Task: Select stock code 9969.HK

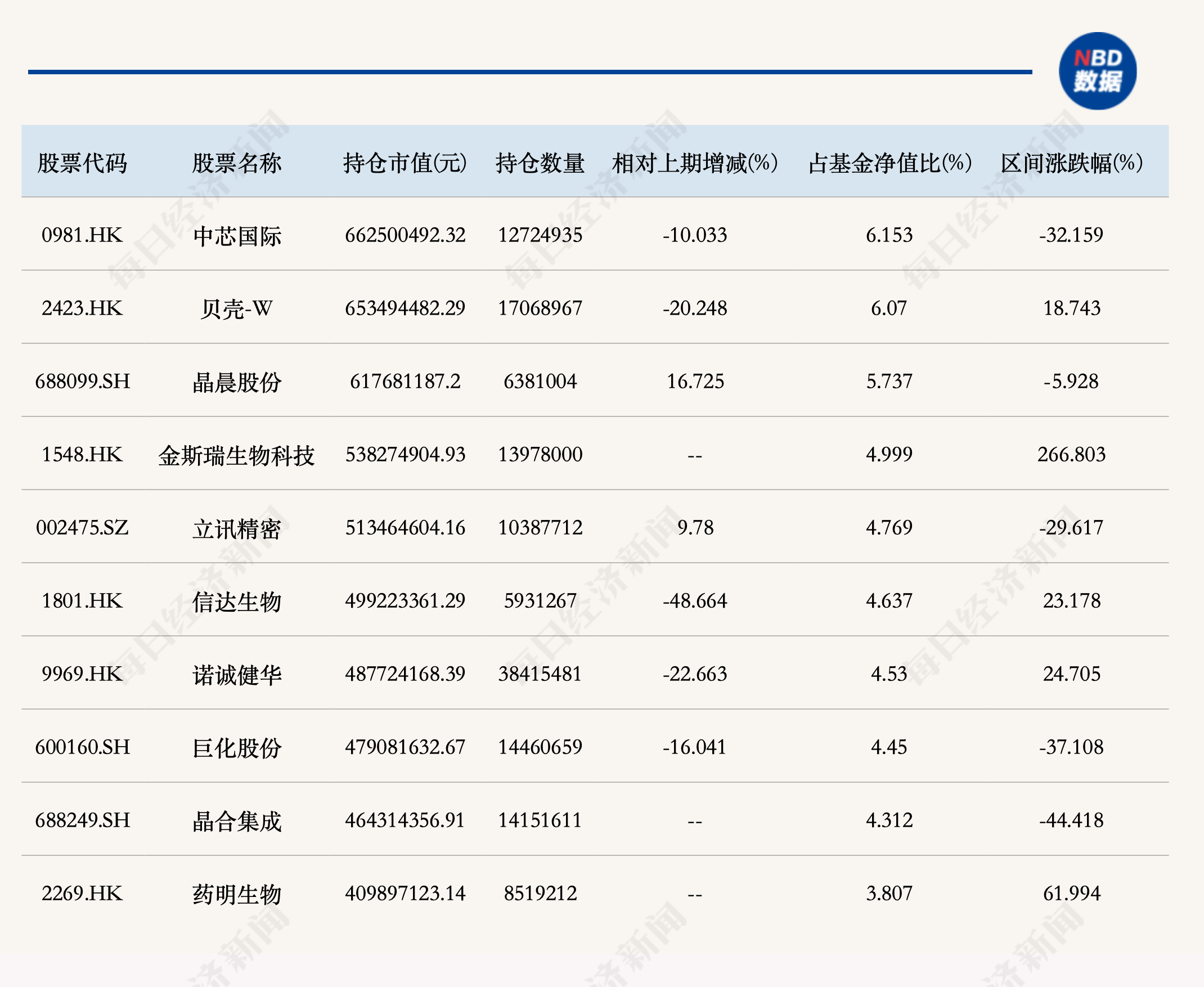Action: (x=83, y=674)
